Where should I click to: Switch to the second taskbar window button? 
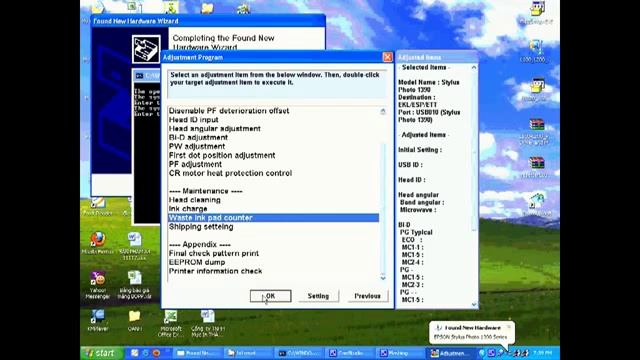pos(248,353)
